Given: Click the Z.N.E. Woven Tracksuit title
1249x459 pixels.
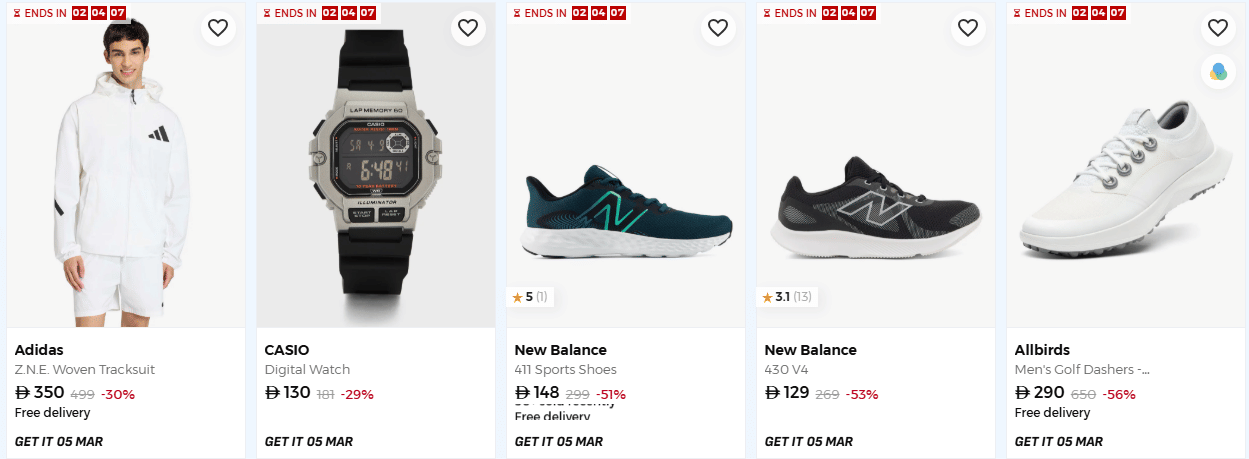Looking at the screenshot, I should click(85, 370).
